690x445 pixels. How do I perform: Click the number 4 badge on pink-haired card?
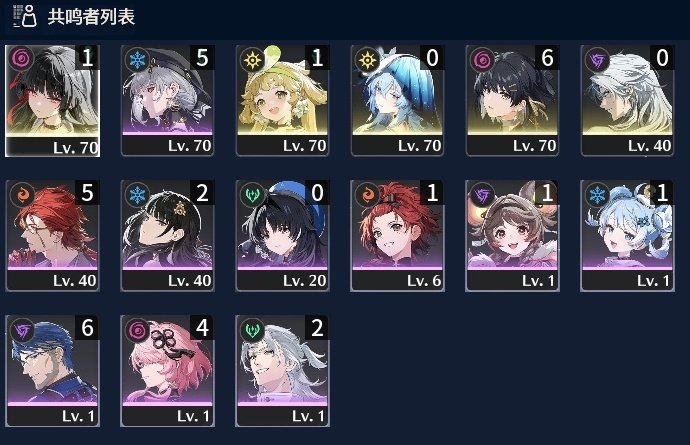(x=202, y=328)
